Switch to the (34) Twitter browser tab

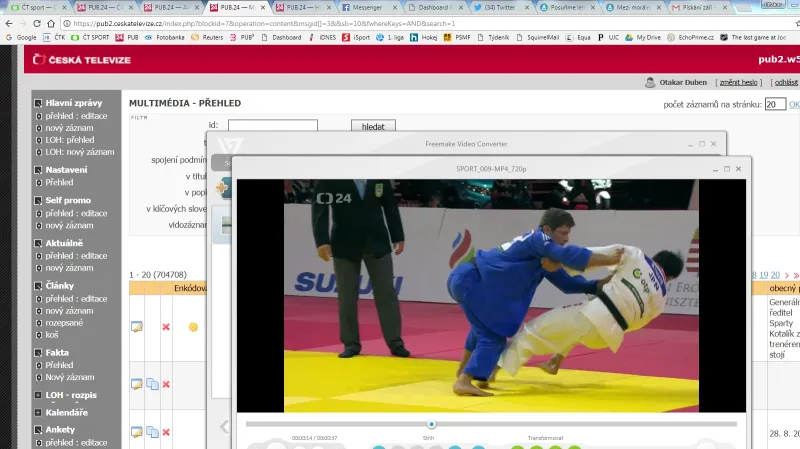[x=499, y=7]
